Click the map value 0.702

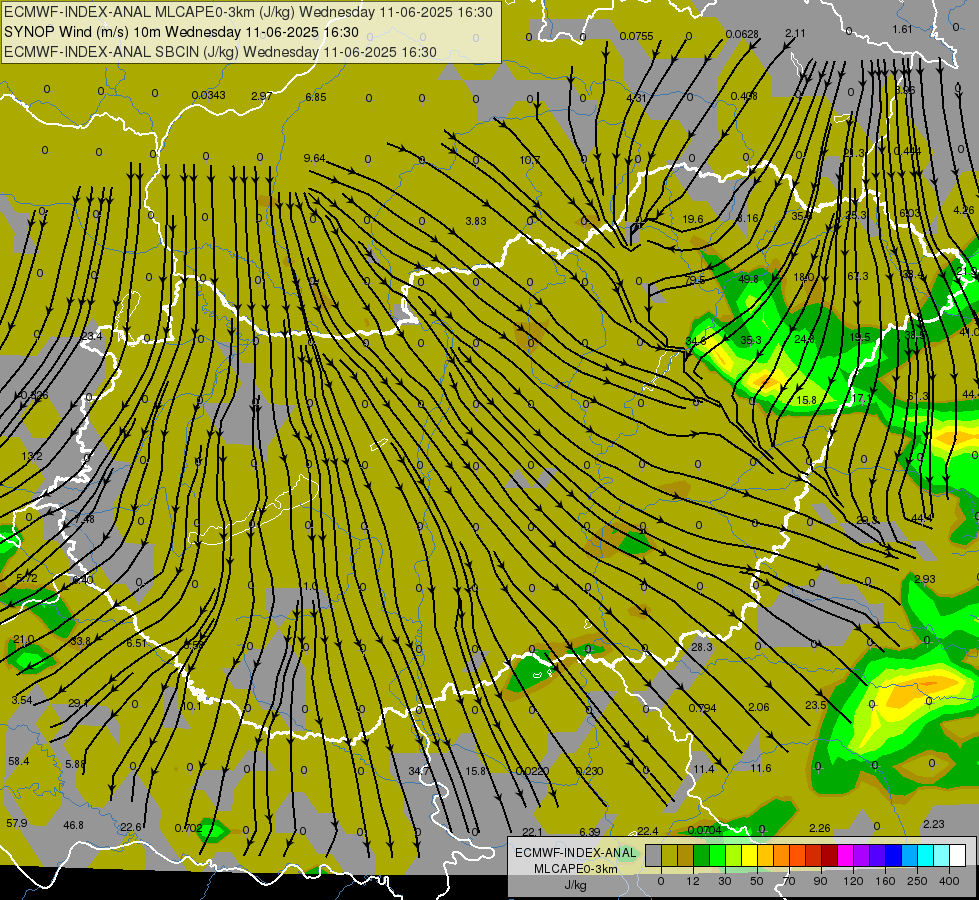click(189, 828)
